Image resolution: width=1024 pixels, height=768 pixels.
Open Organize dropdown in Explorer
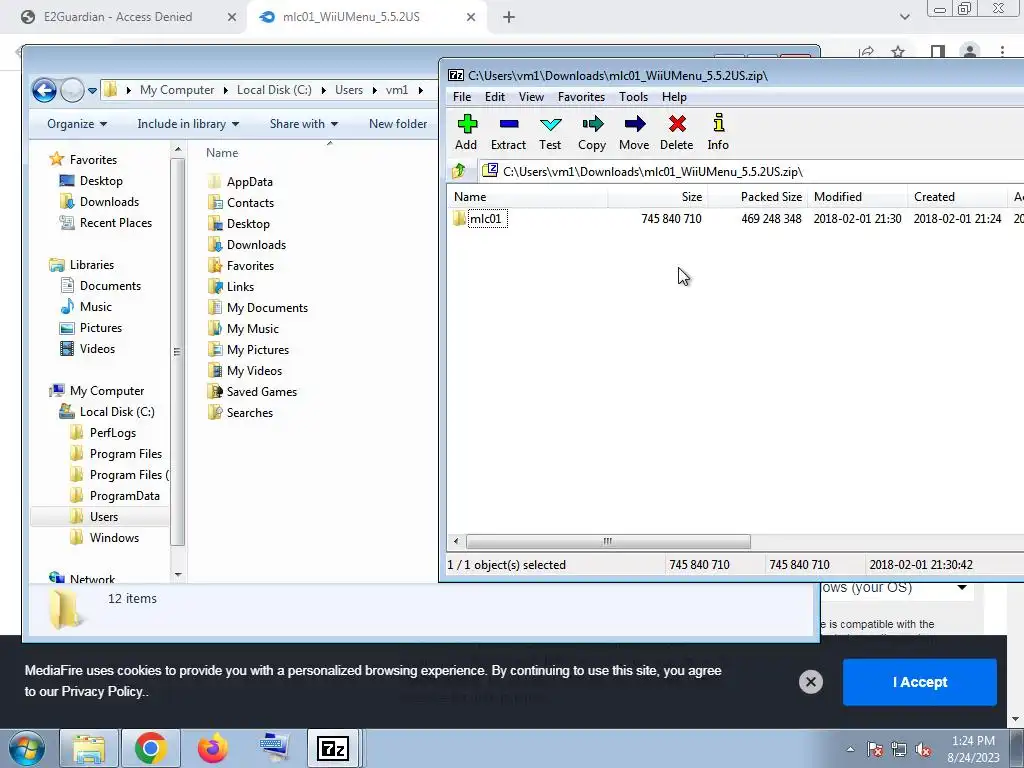pyautogui.click(x=77, y=123)
